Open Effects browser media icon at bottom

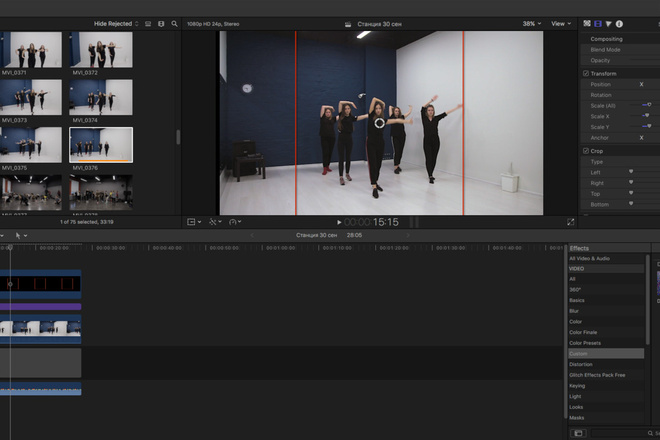(578, 433)
